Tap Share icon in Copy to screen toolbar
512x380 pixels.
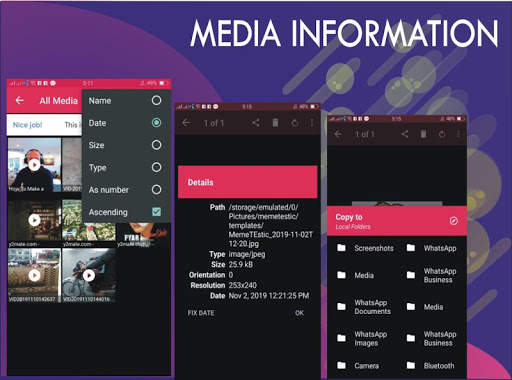[405, 134]
